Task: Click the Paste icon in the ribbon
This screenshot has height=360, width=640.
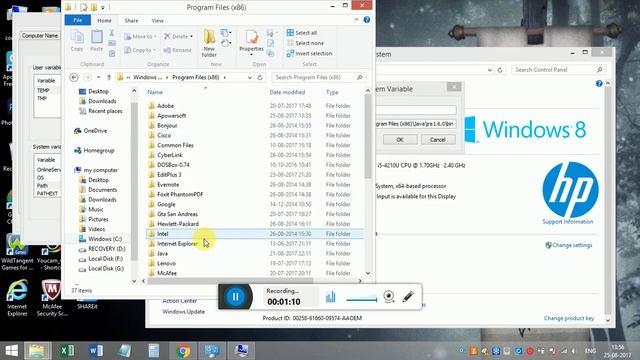Action: (x=97, y=41)
